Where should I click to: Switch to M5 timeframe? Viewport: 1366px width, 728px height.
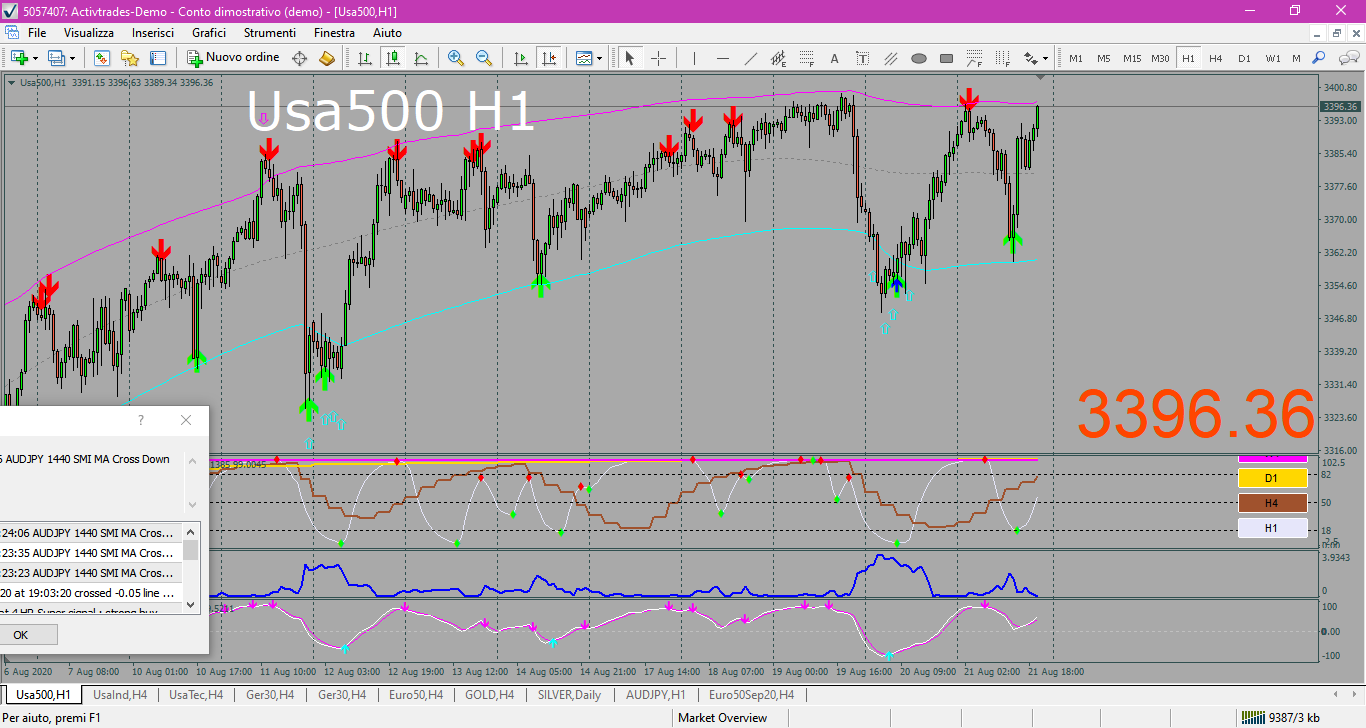(x=1104, y=58)
